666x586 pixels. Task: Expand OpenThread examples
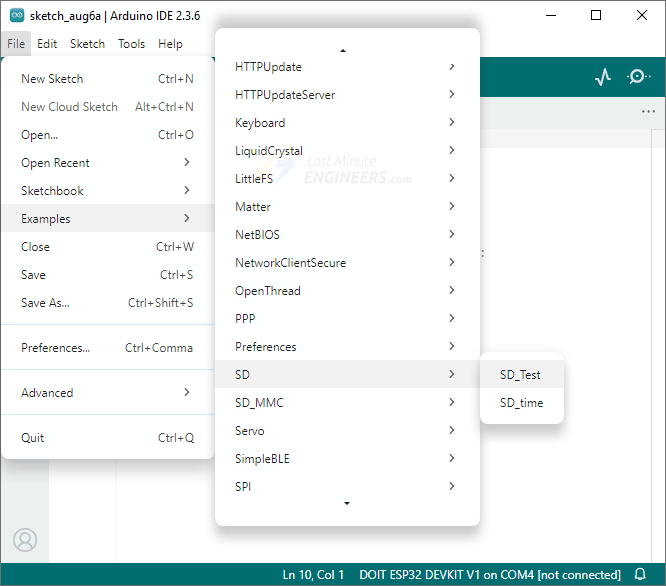pyautogui.click(x=347, y=291)
